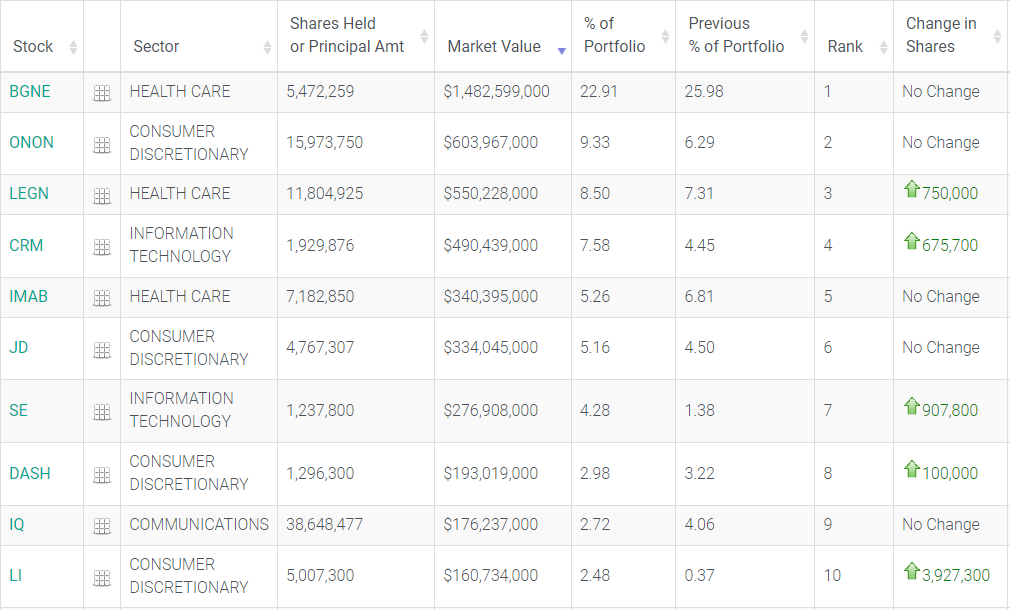
Task: Select market value $340,395,000
Action: (x=490, y=296)
